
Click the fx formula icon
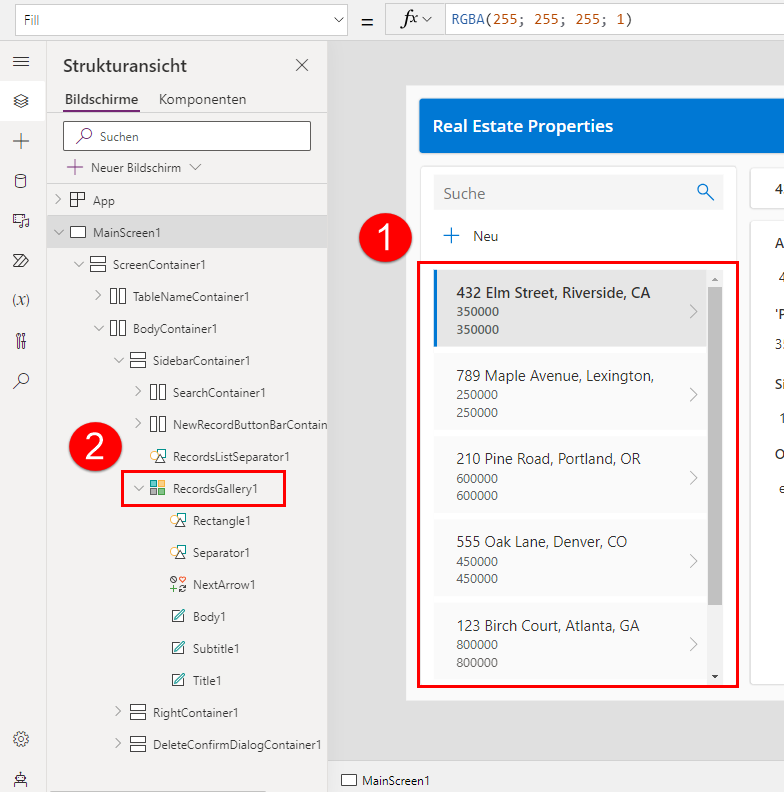click(x=409, y=19)
